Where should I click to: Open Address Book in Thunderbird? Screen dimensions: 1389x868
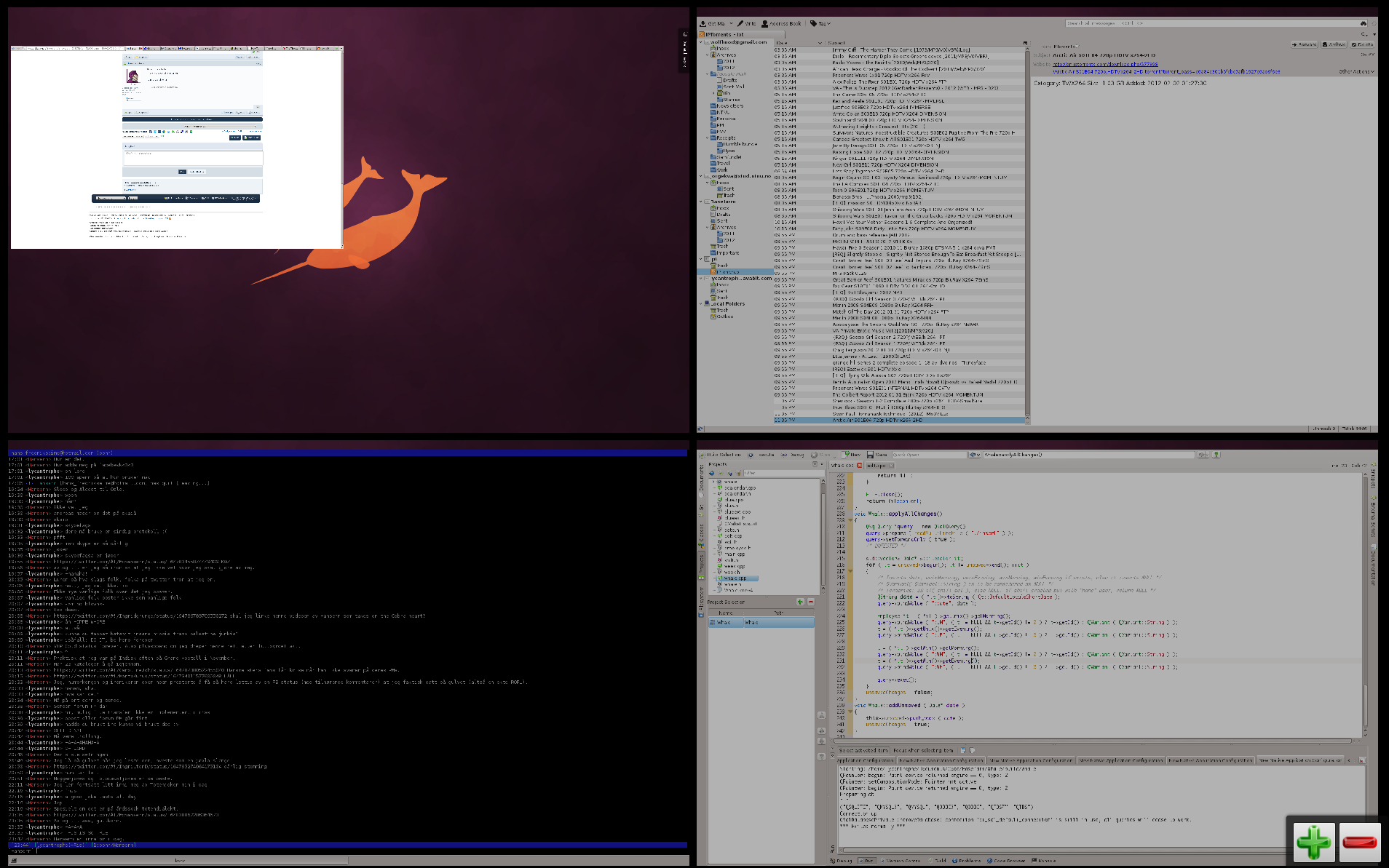pos(781,23)
